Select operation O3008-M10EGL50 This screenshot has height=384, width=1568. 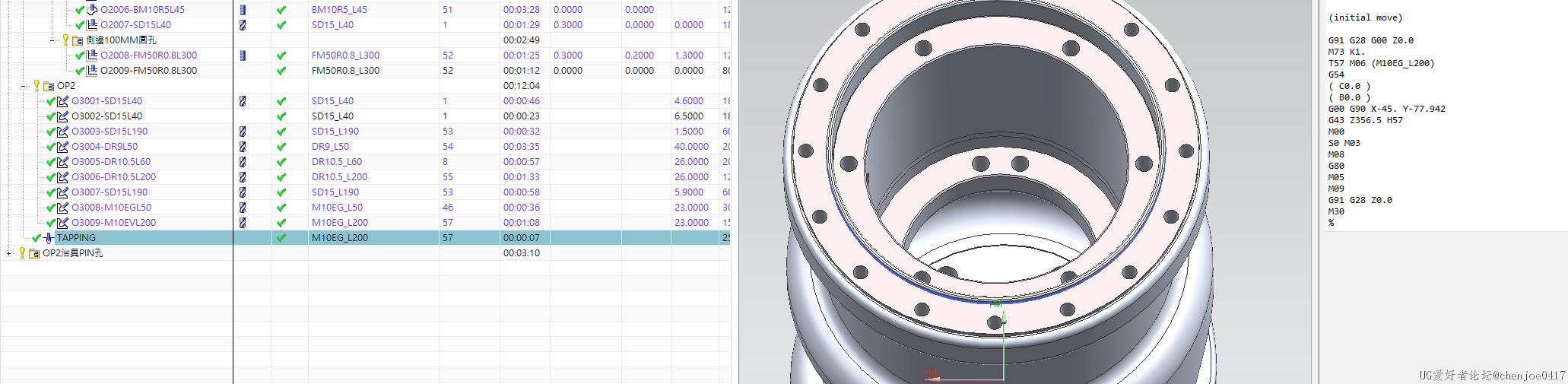click(x=112, y=208)
